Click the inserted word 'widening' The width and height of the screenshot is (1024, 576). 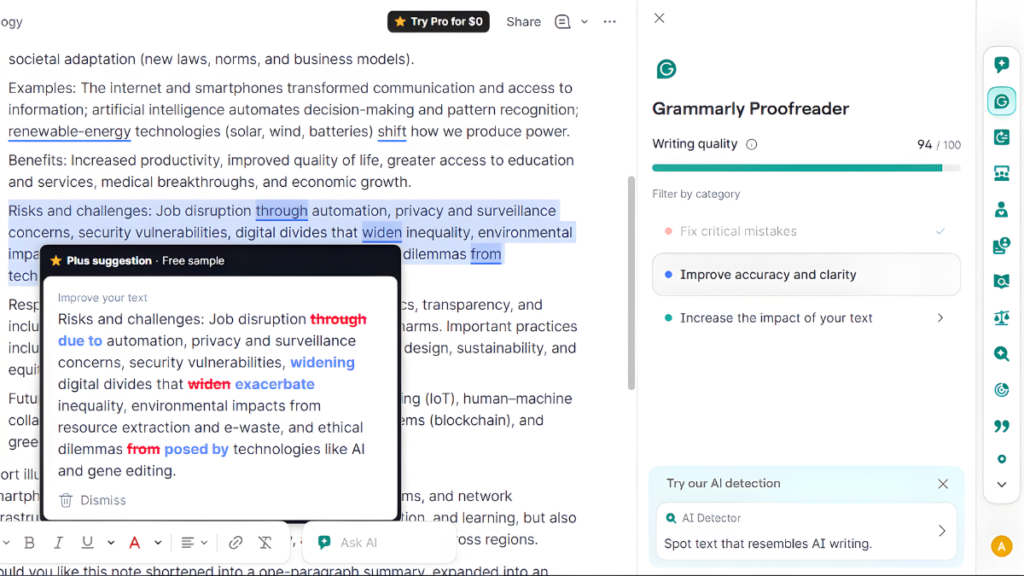323,362
